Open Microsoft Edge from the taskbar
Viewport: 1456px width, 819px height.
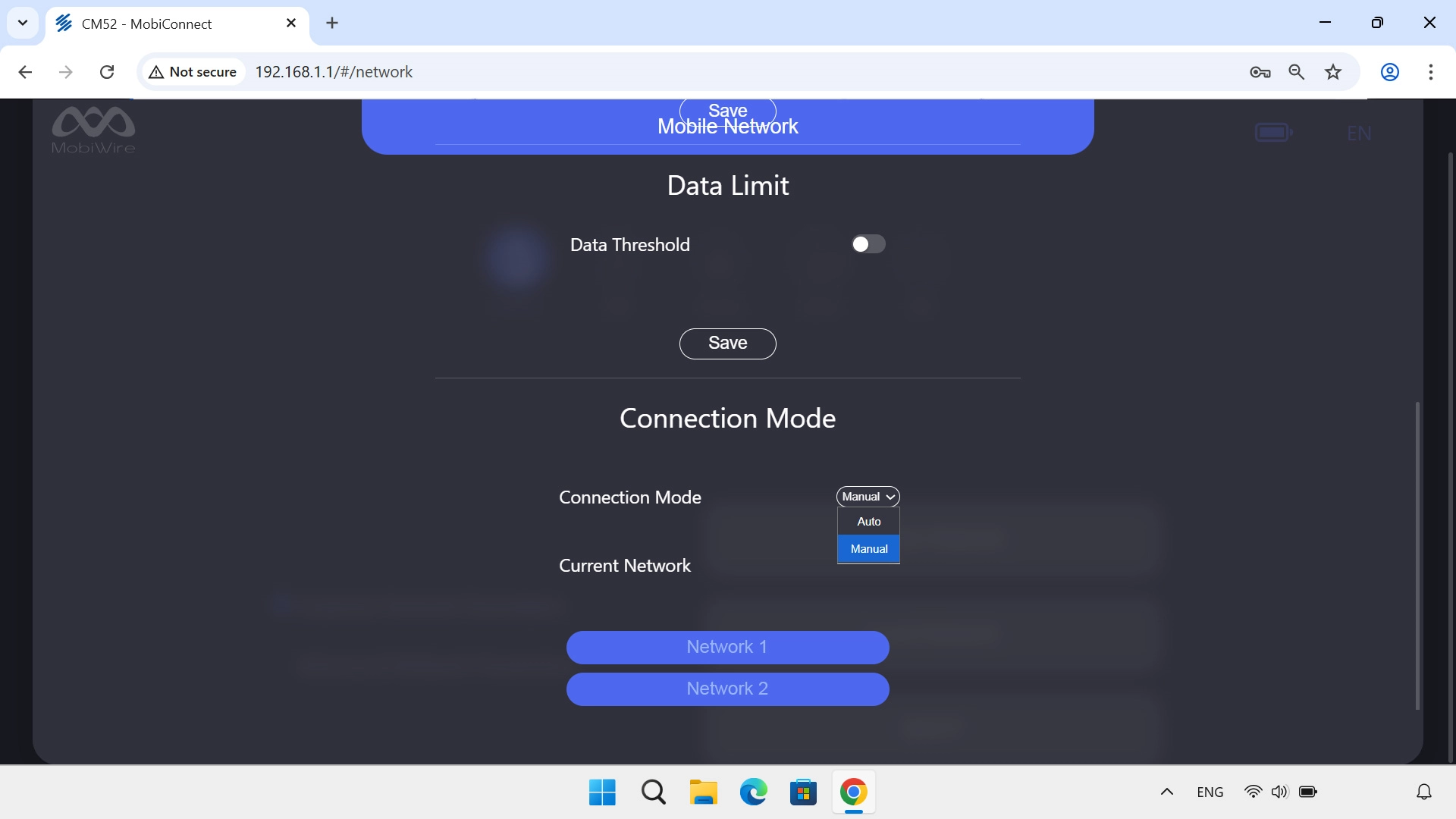pyautogui.click(x=753, y=792)
